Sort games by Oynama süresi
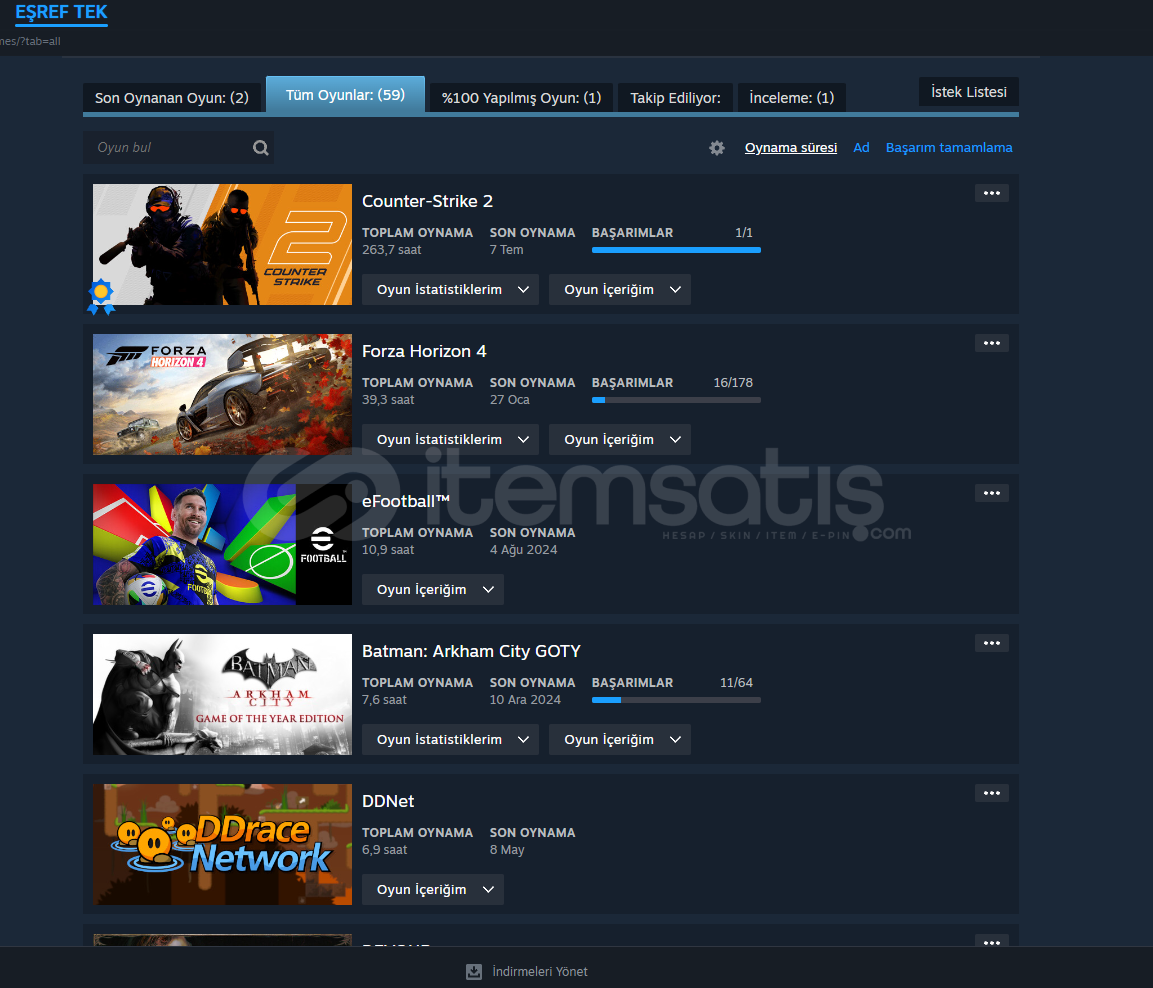Image resolution: width=1153 pixels, height=988 pixels. click(790, 148)
